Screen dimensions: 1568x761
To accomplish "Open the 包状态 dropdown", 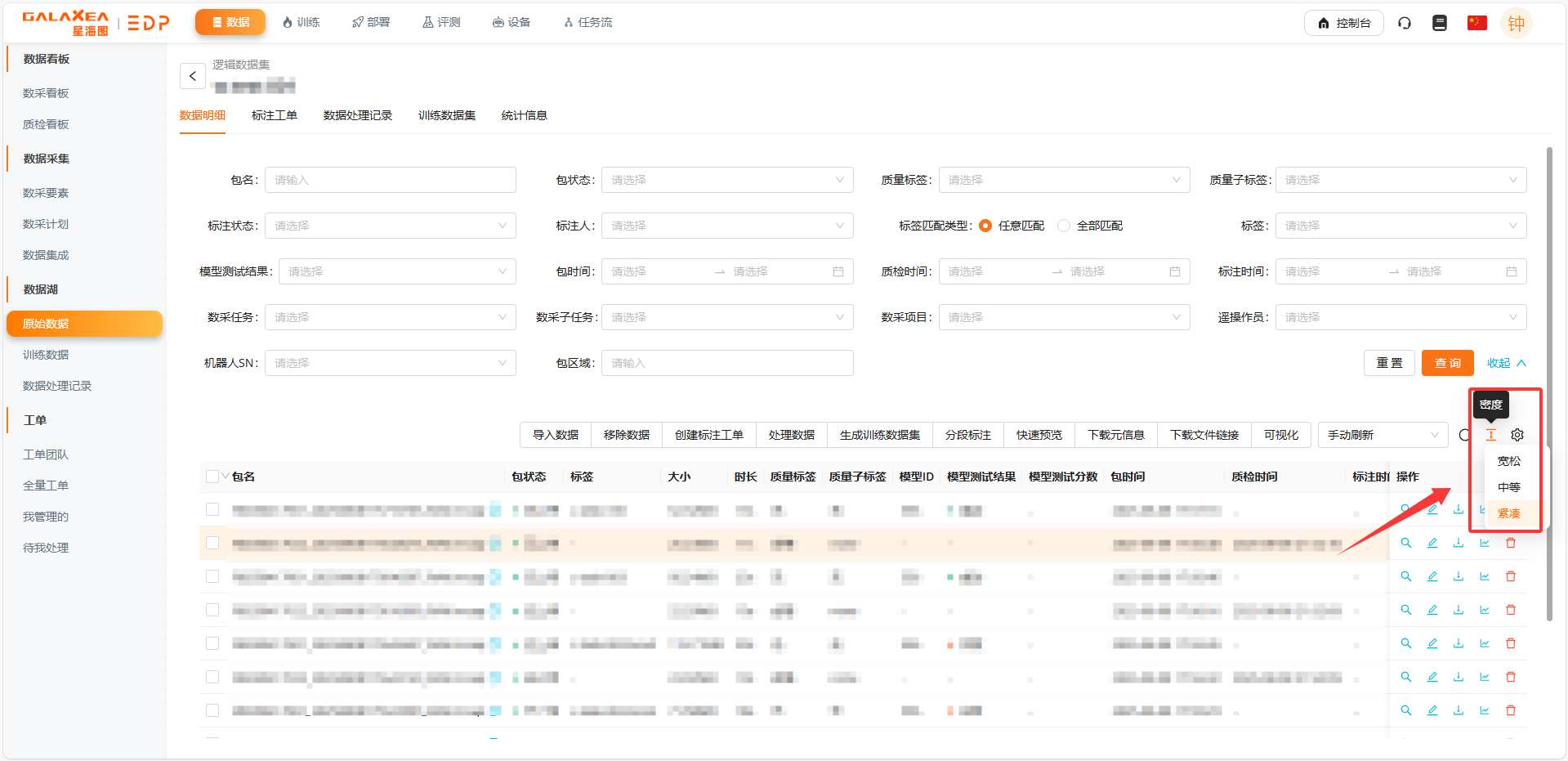I will click(x=726, y=180).
